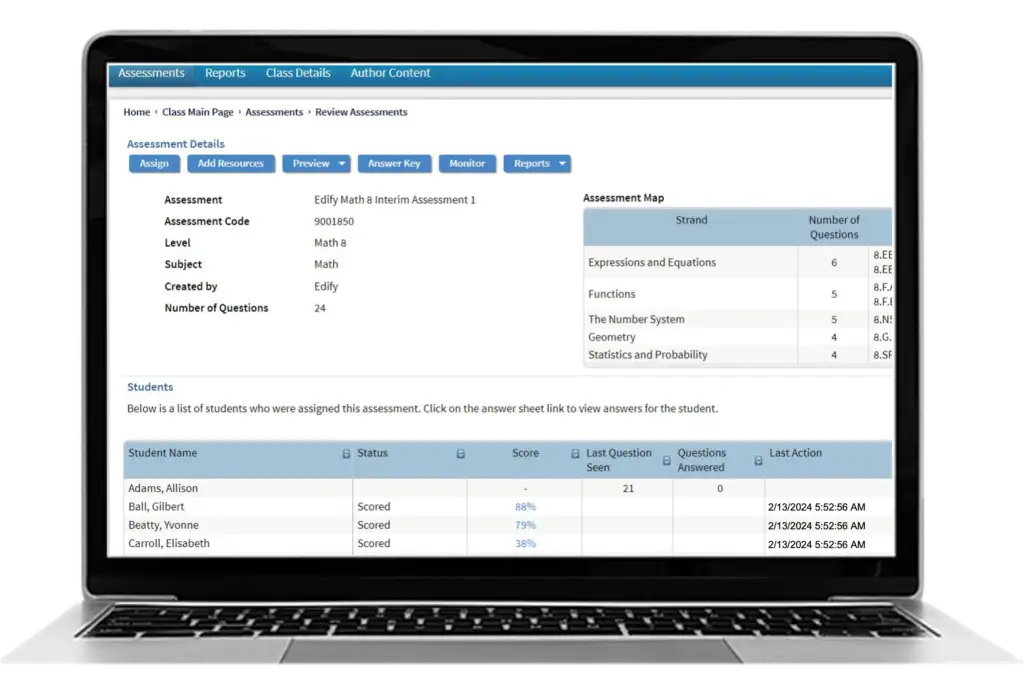Open Gilbert Ball's 88% score
This screenshot has height=695, width=1024.
524,506
